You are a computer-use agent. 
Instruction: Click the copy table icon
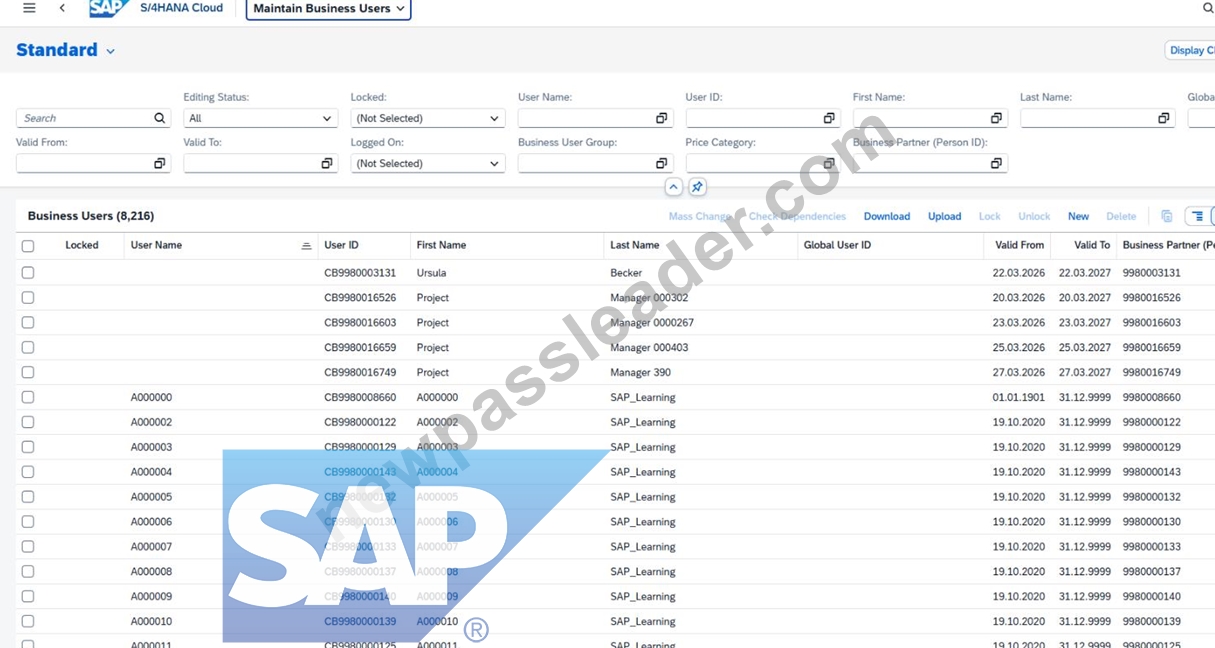(1166, 216)
